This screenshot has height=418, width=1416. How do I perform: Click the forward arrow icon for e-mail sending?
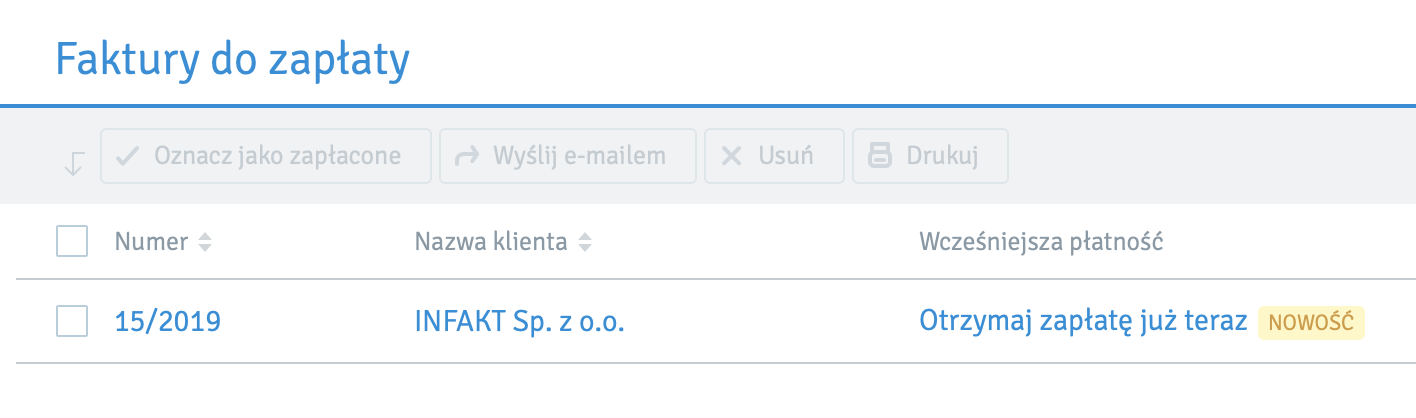[466, 156]
